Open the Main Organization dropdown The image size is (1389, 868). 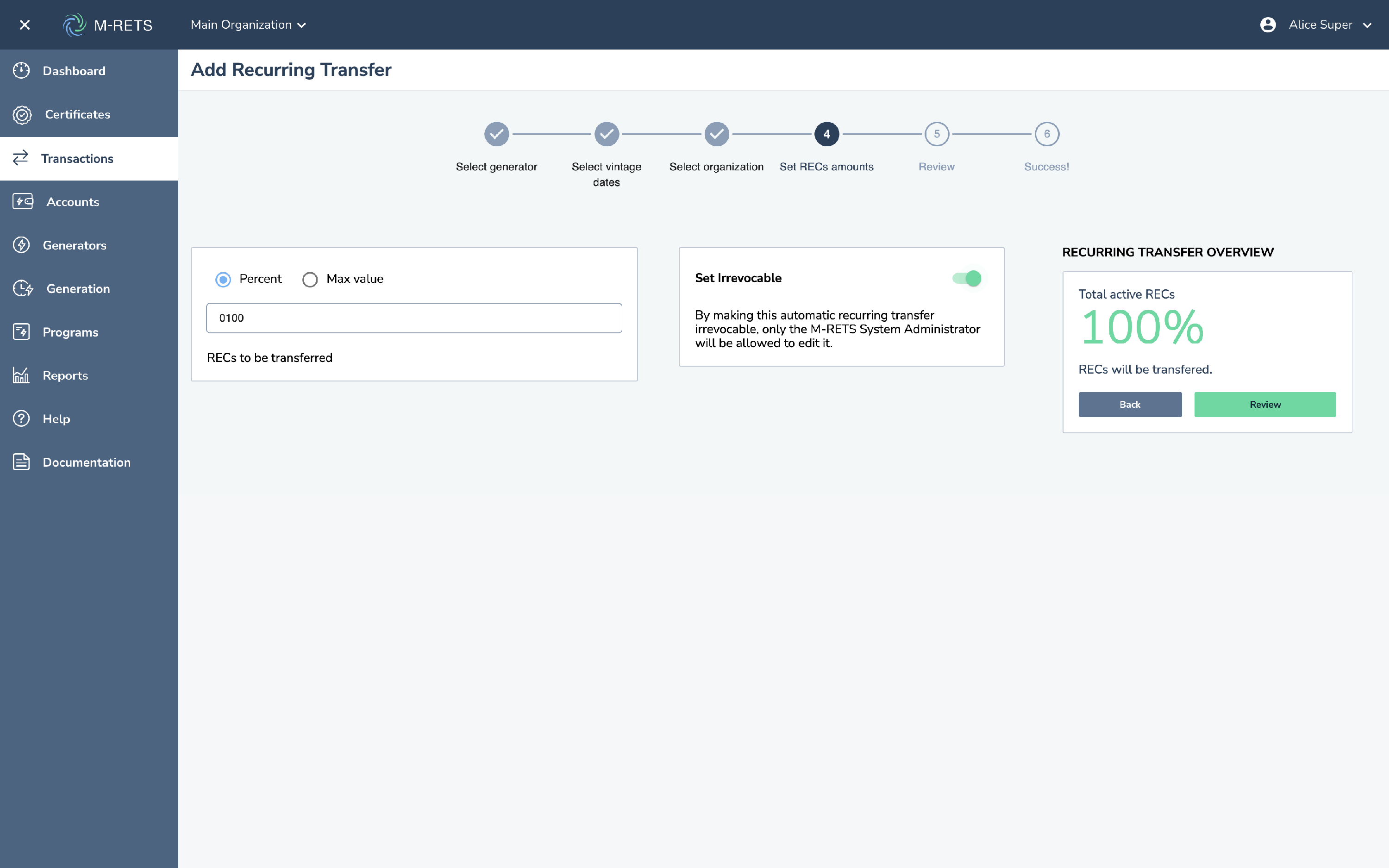click(x=248, y=25)
